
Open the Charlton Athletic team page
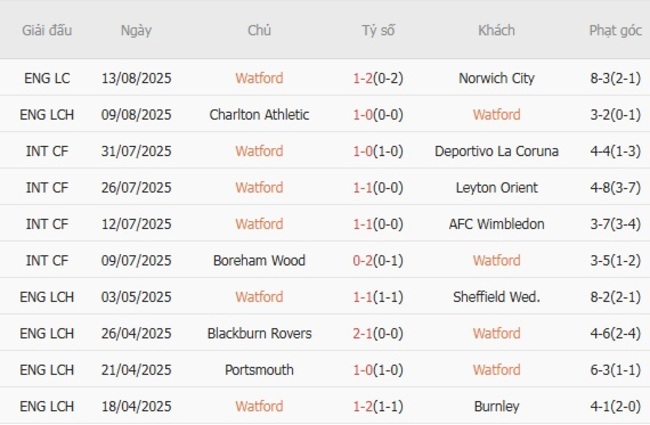click(259, 115)
